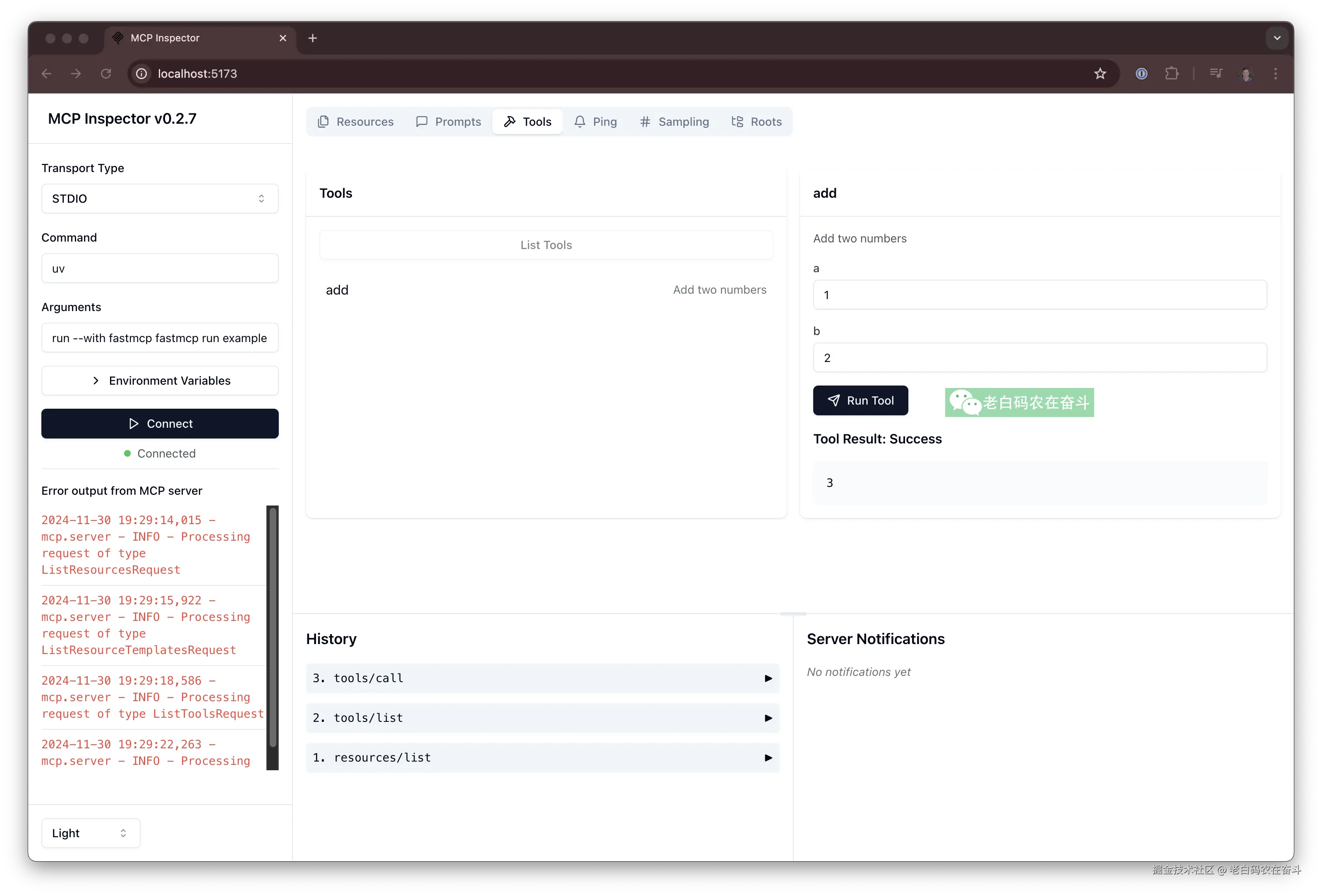Select the MCP Inspector browser tab
Screen dimensions: 1322x896
[x=165, y=38]
